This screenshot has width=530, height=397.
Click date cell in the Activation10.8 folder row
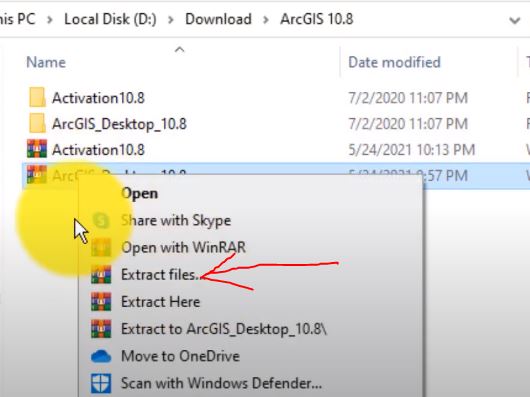click(x=408, y=98)
